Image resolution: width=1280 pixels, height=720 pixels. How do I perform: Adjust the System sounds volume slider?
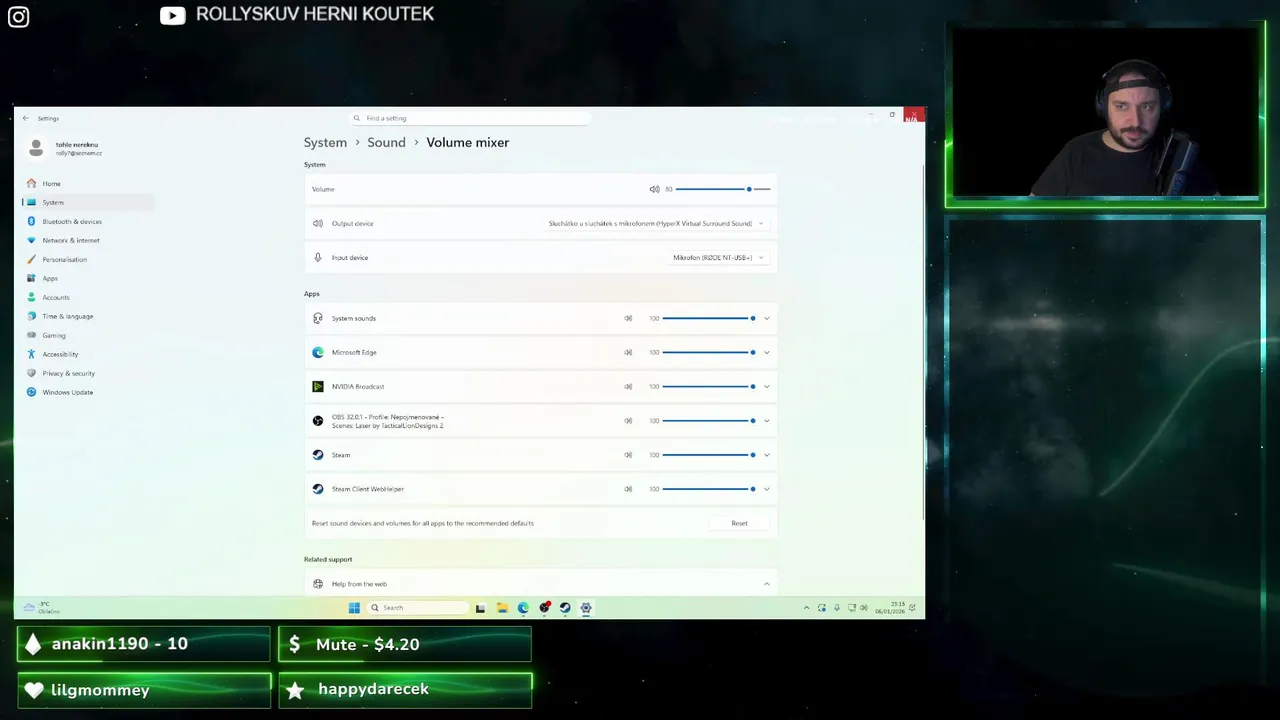coord(709,318)
